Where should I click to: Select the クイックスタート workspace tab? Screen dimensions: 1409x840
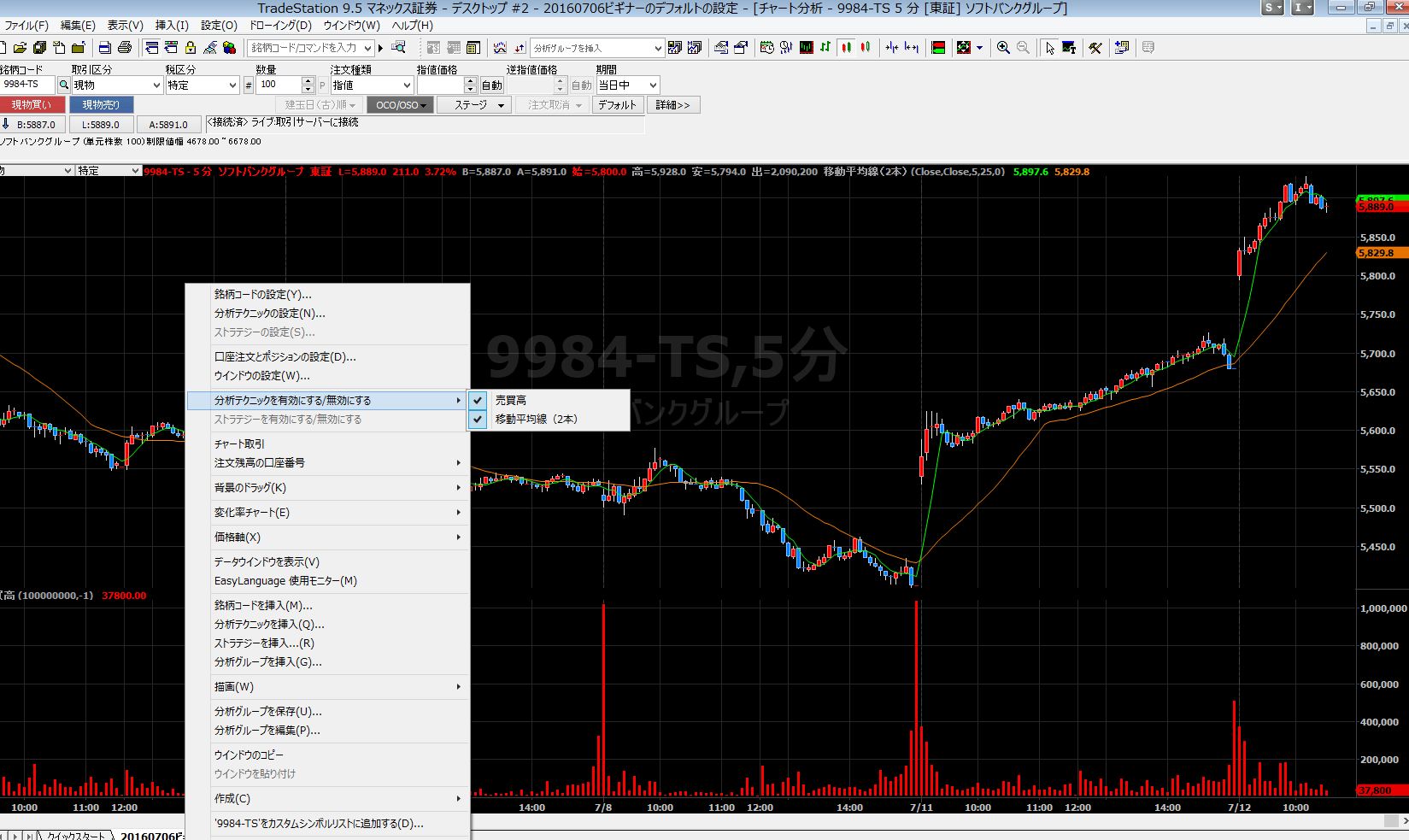coord(75,835)
